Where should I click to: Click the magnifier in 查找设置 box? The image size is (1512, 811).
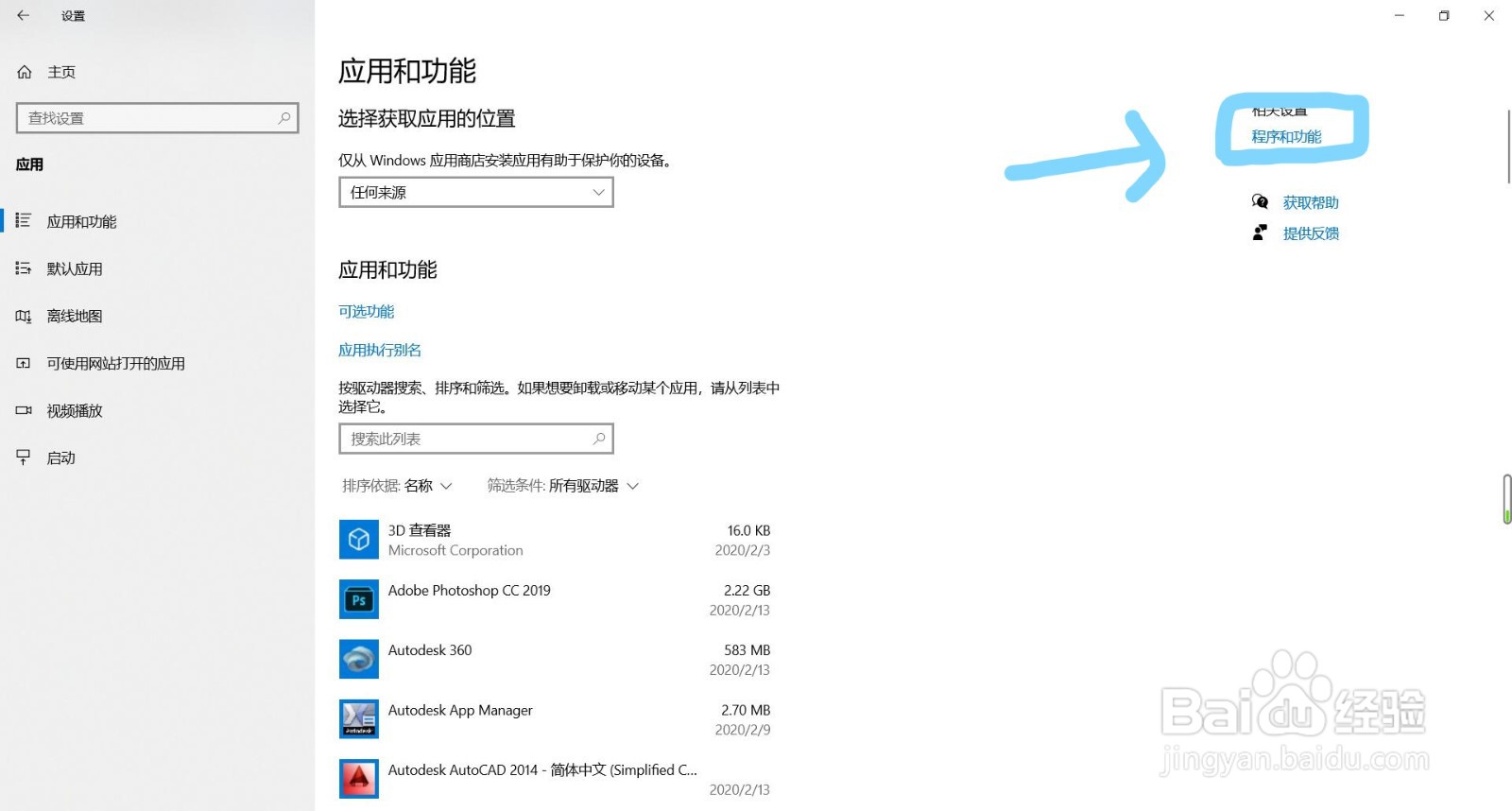[283, 118]
